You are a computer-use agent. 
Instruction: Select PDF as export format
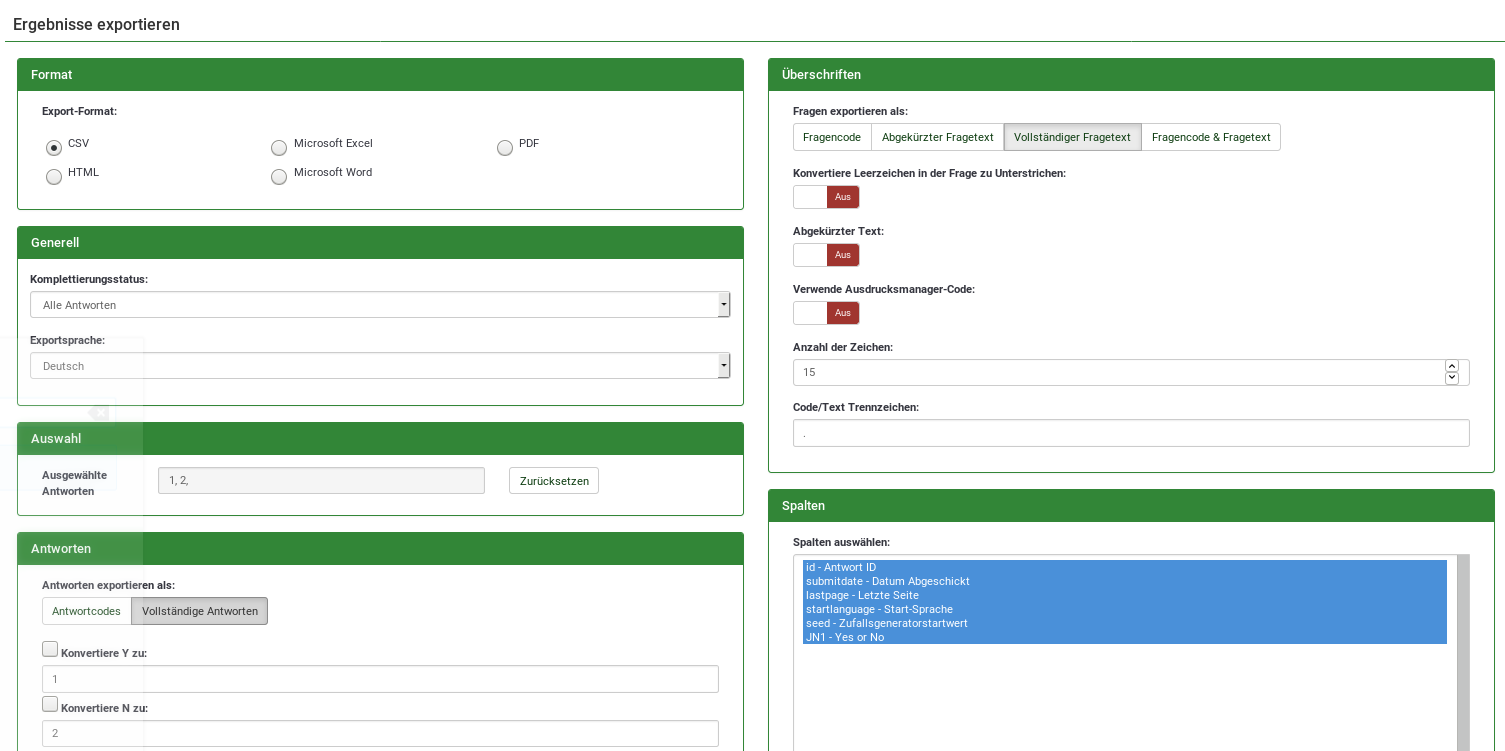(505, 148)
